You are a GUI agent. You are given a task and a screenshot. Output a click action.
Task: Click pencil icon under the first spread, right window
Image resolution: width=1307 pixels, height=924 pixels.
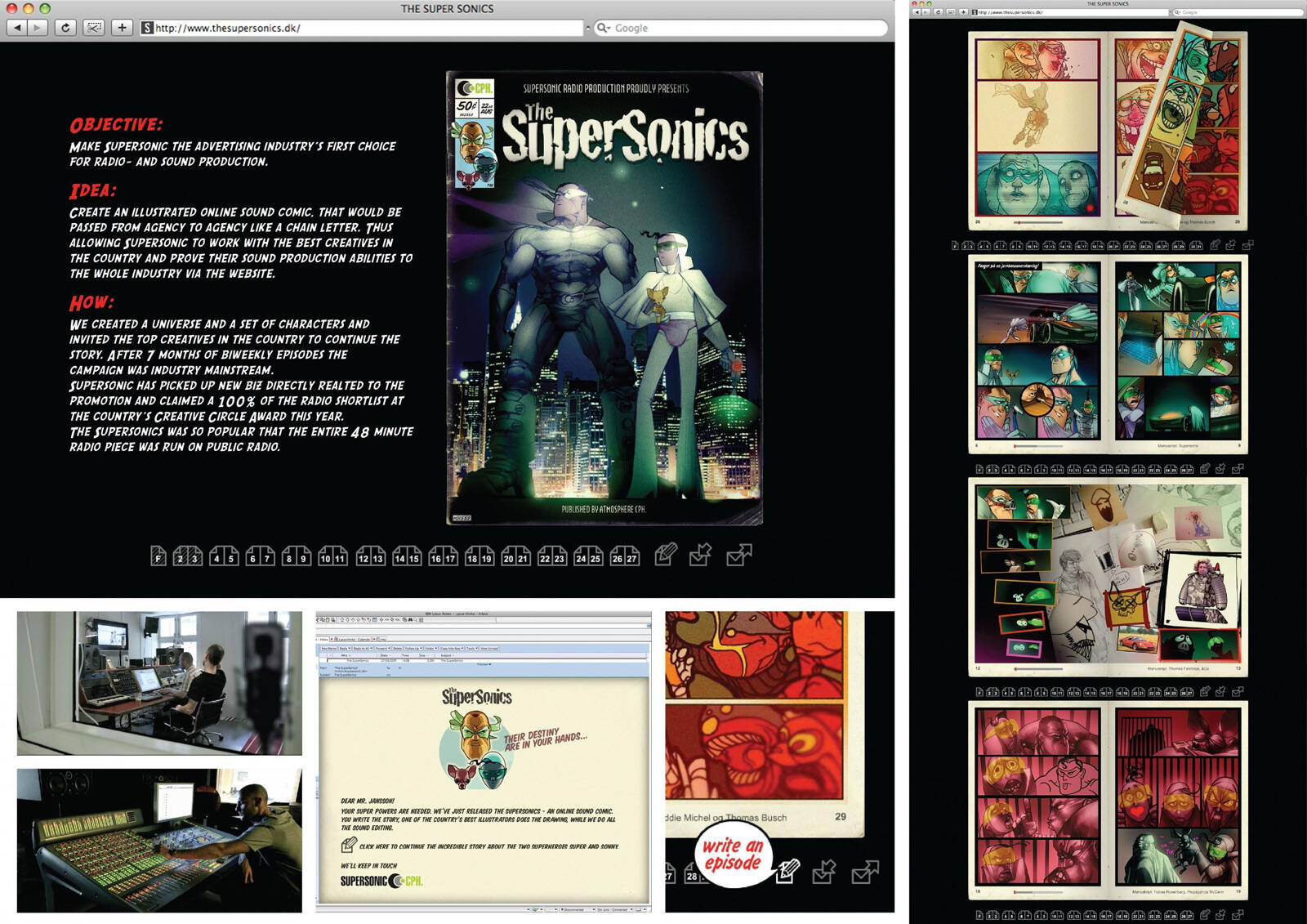coord(1215,244)
